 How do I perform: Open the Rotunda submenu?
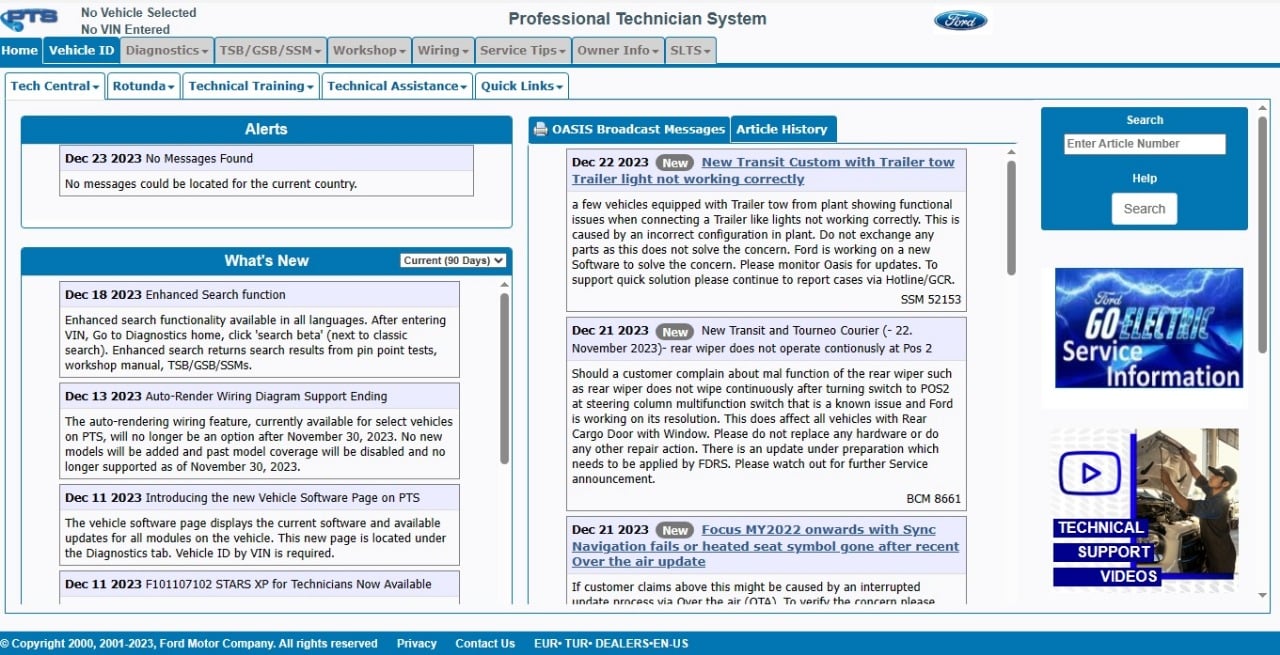click(144, 86)
